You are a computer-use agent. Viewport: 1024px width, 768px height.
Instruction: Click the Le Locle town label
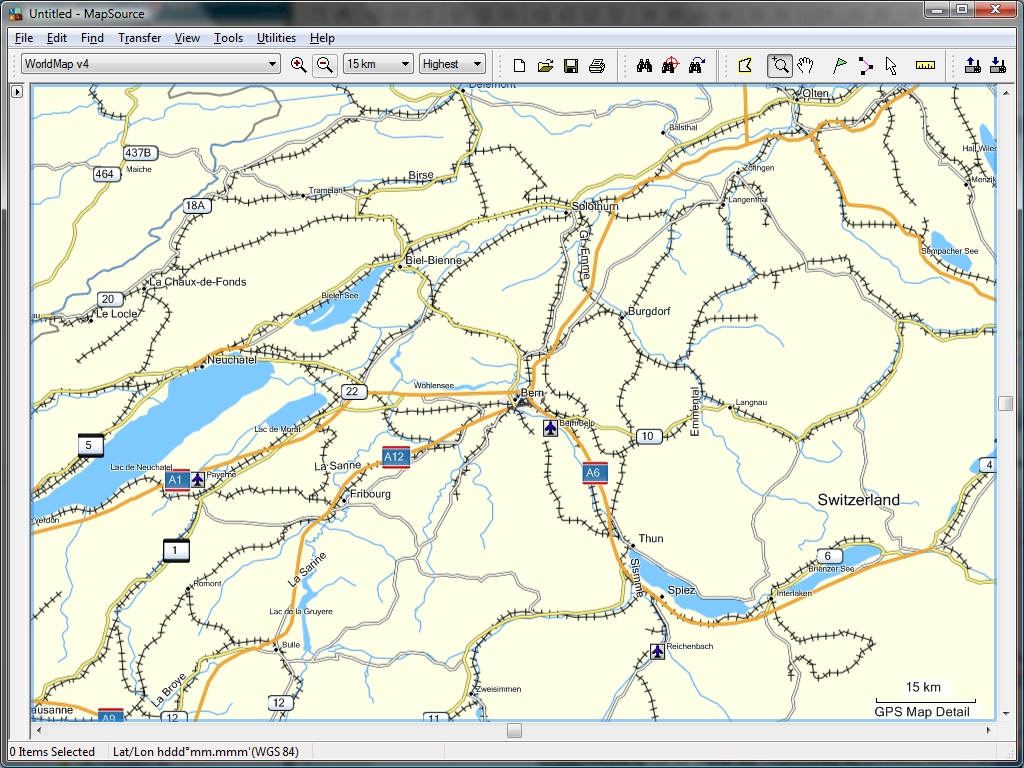117,313
